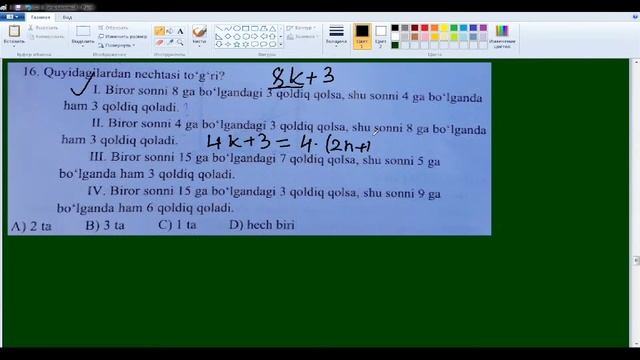The height and width of the screenshot is (360, 640).
Task: Choose the pentagon shape
Action: point(237,36)
